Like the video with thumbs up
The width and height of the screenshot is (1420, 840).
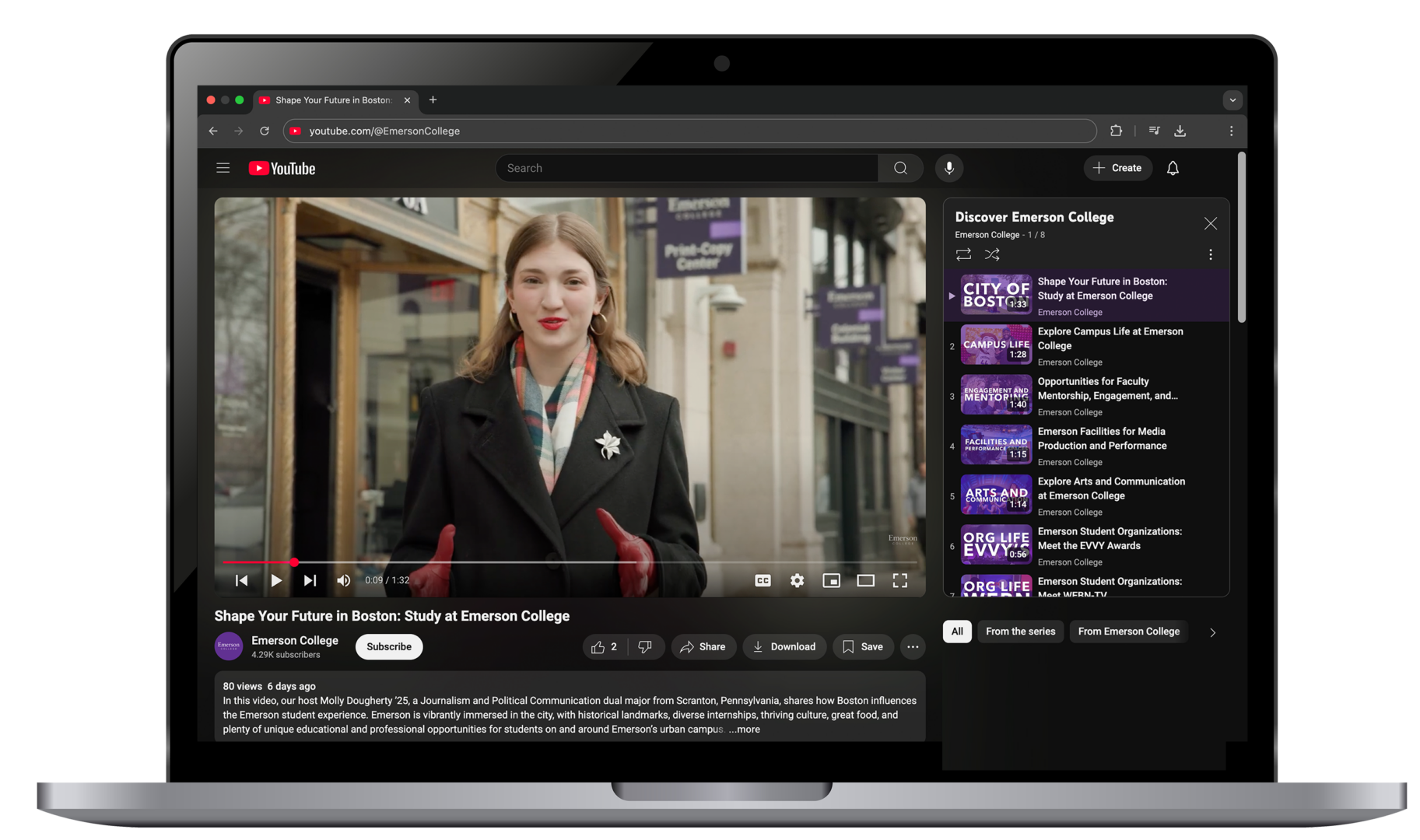pyautogui.click(x=605, y=647)
